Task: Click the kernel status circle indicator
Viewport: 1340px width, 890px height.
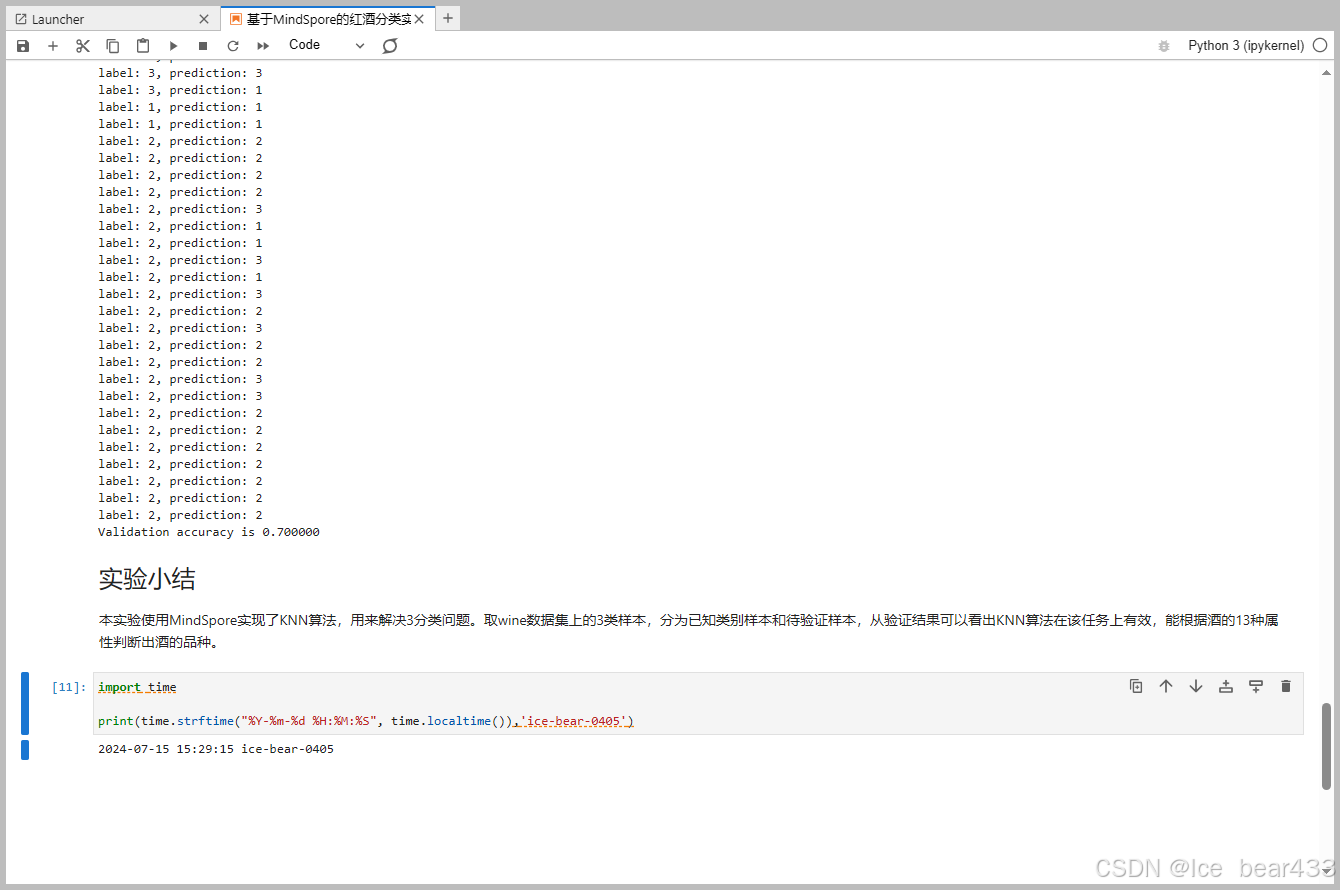Action: coord(1320,45)
